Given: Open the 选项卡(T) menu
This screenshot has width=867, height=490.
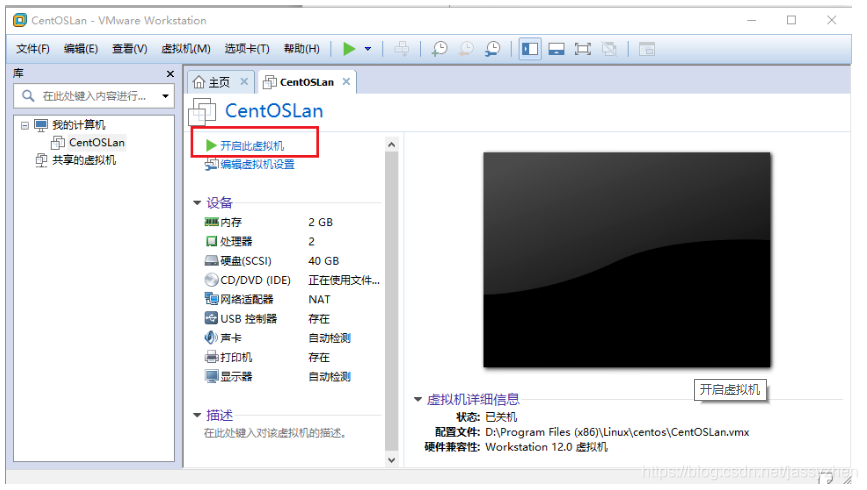Looking at the screenshot, I should point(247,49).
